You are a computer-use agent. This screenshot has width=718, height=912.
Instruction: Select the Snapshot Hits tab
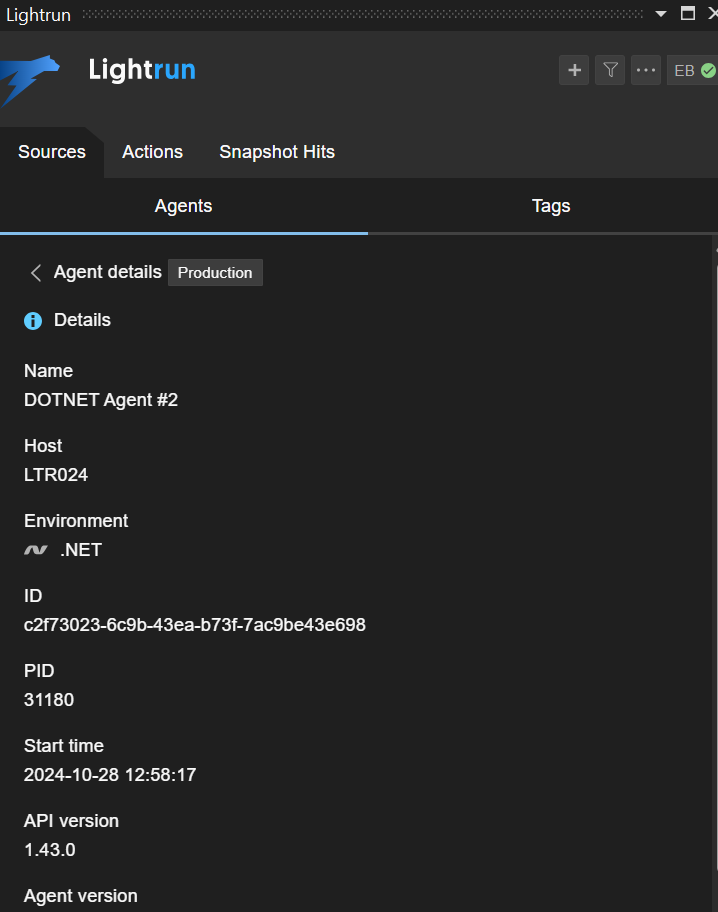coord(277,152)
